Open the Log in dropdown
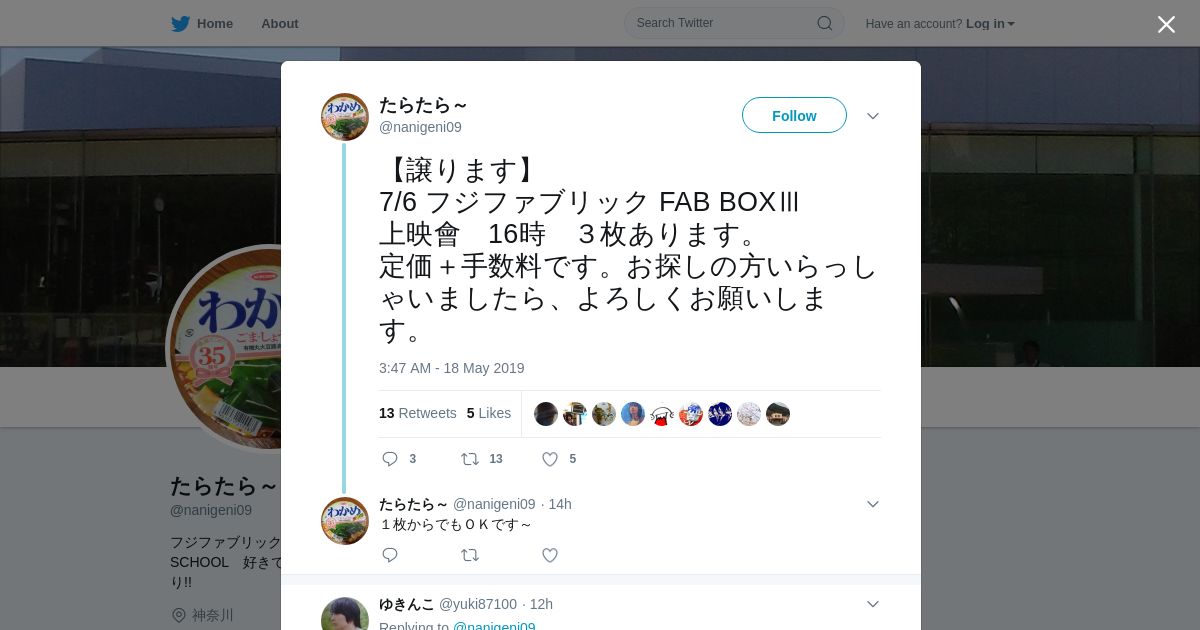 click(990, 24)
